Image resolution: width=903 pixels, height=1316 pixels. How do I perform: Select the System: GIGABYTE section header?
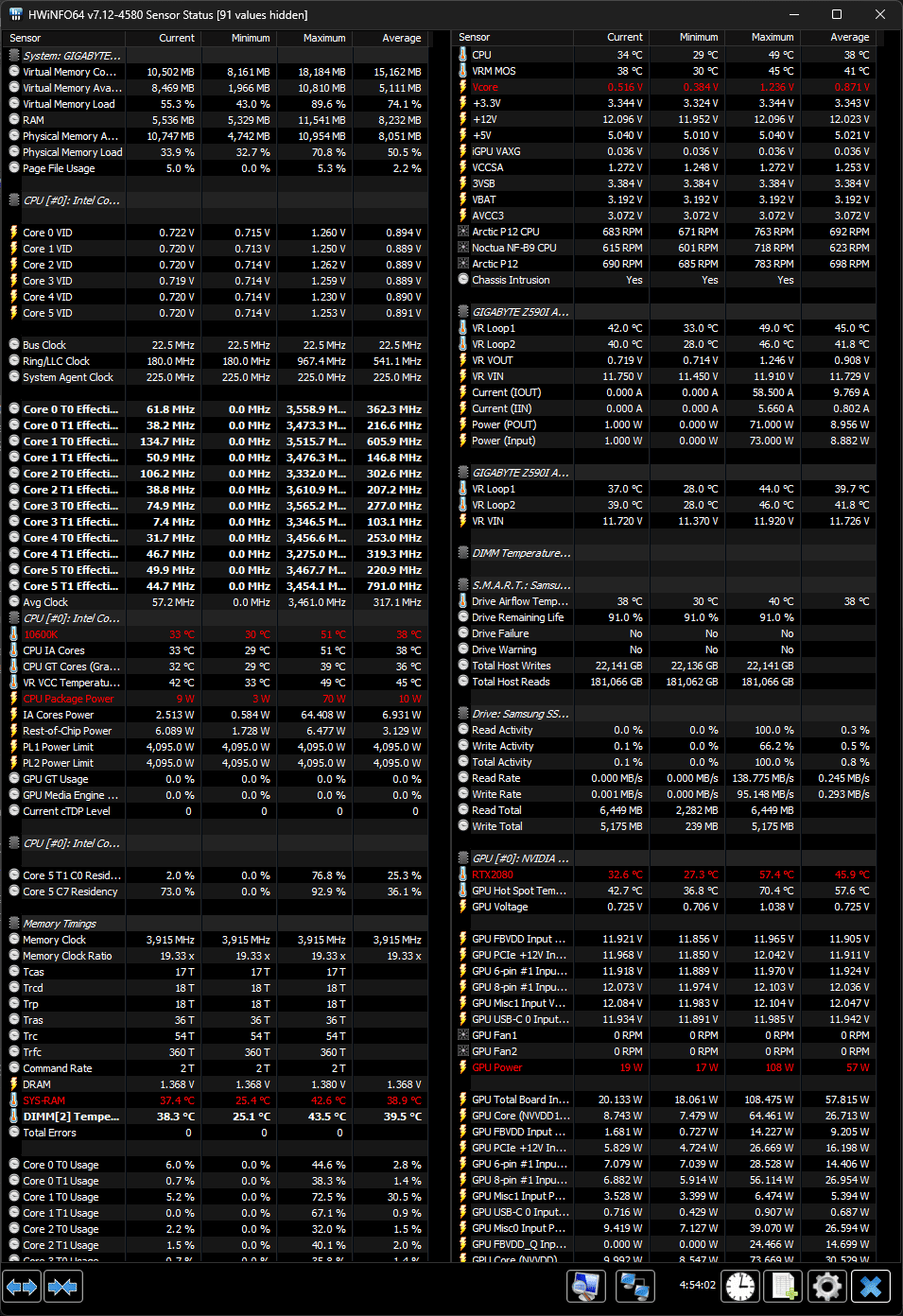[x=216, y=56]
